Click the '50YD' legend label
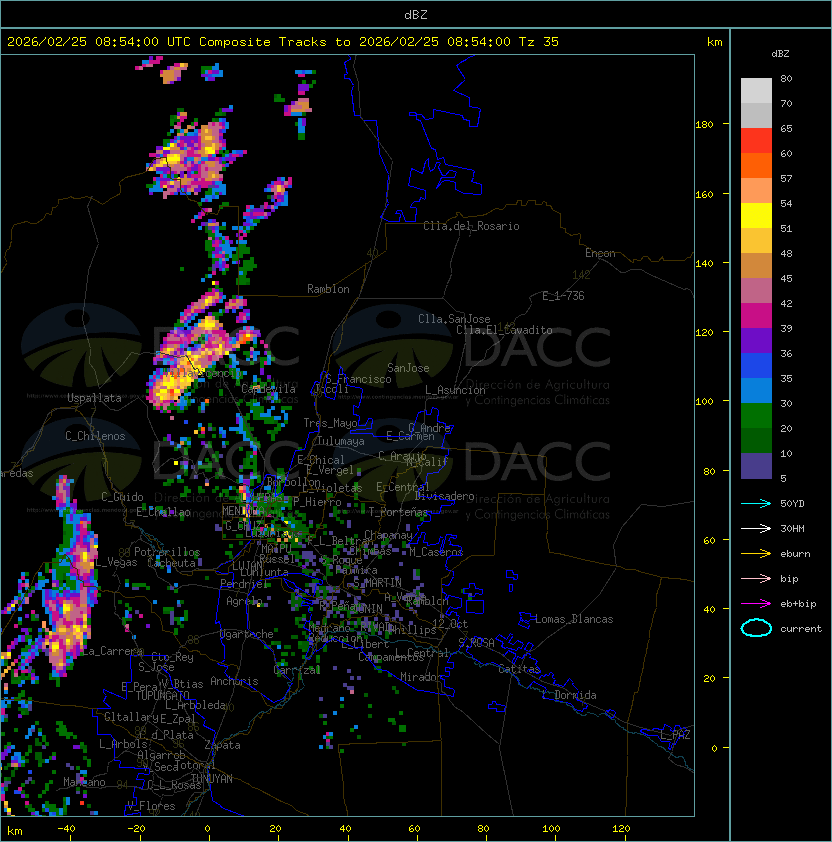The image size is (832, 842). (792, 503)
